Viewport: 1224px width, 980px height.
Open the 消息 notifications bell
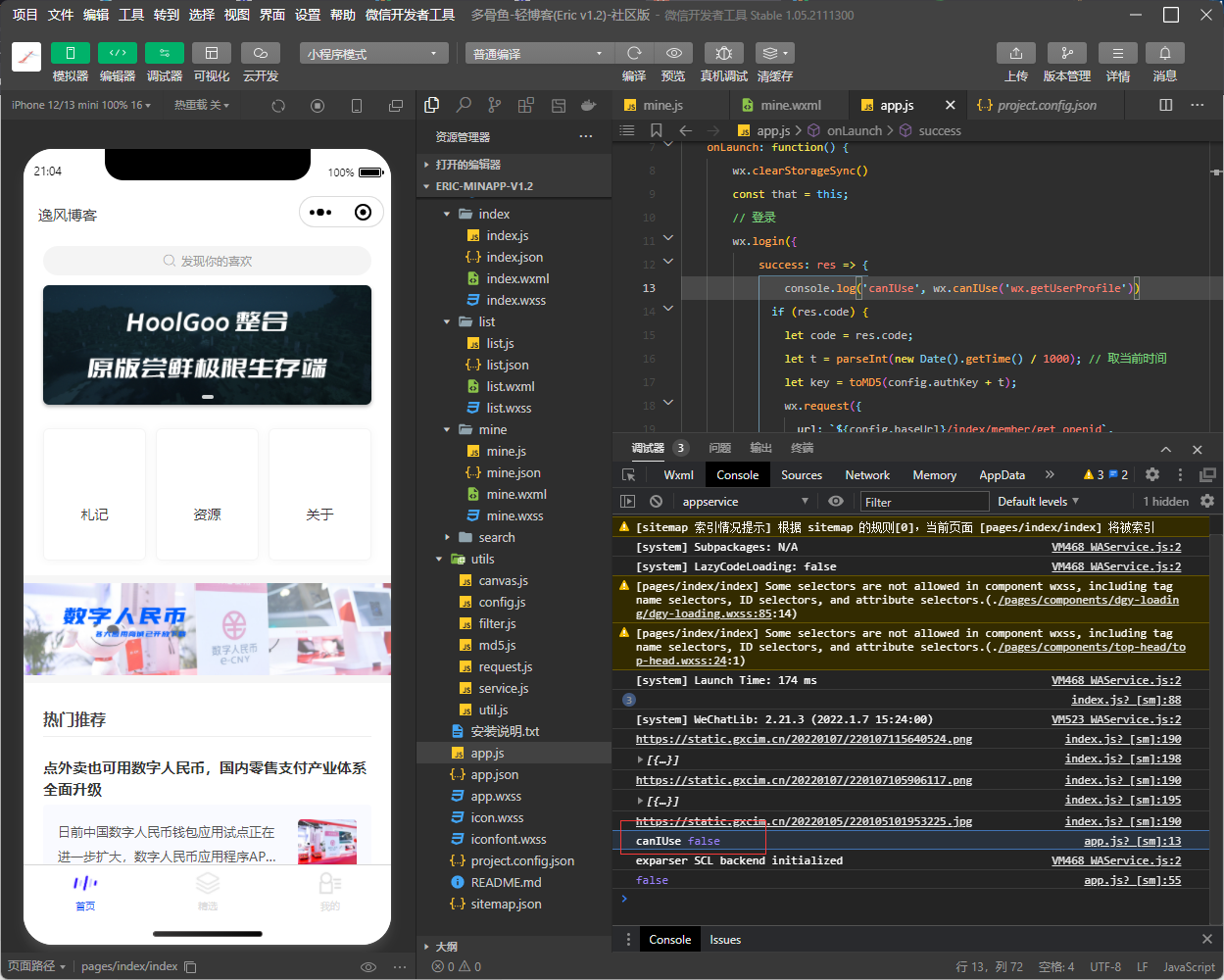pos(1165,53)
